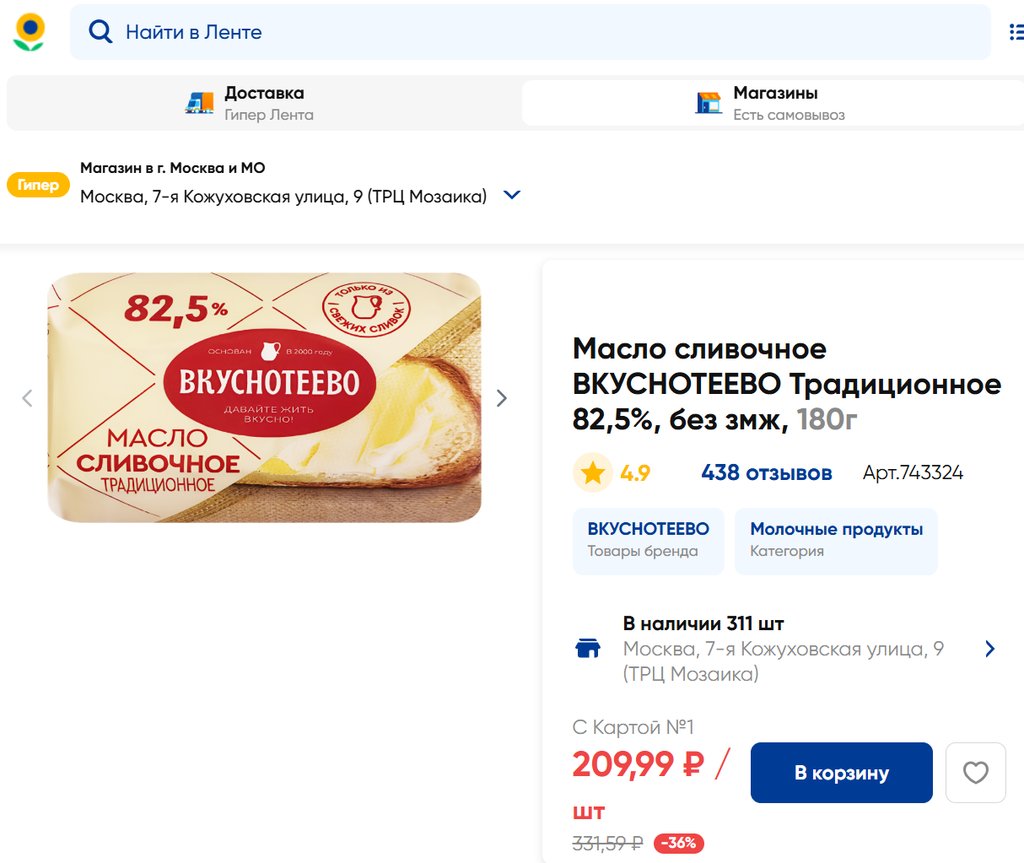1024x863 pixels.
Task: Click the yellow rating star icon
Action: [x=593, y=473]
